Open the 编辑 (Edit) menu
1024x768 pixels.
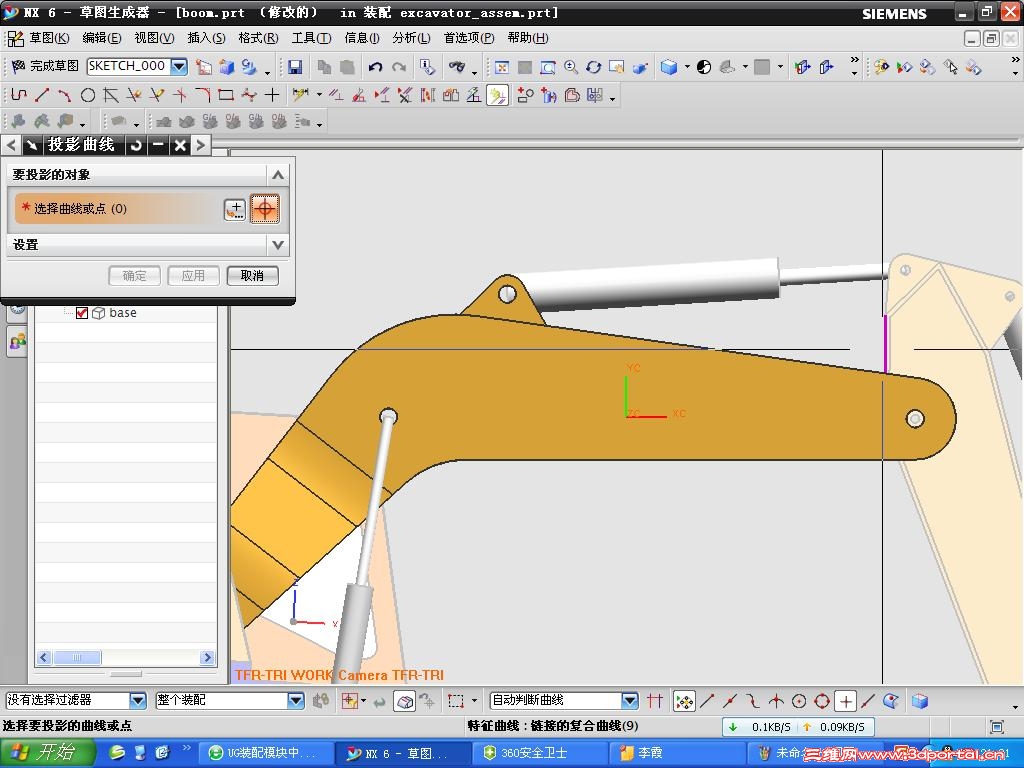pyautogui.click(x=101, y=38)
